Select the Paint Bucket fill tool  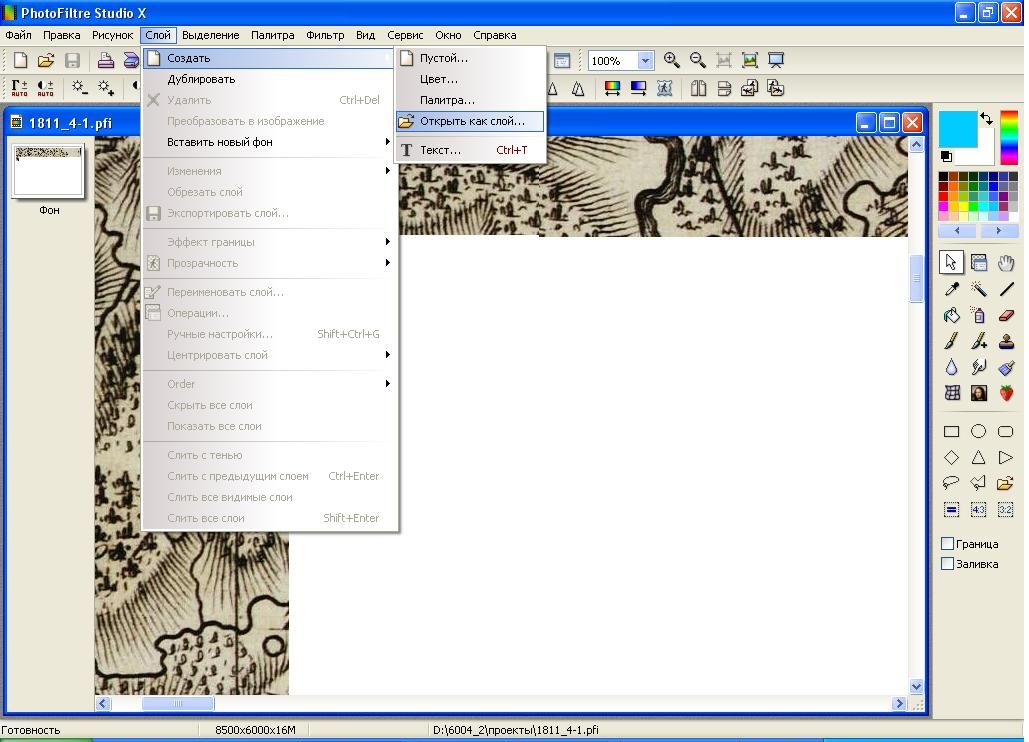click(951, 316)
